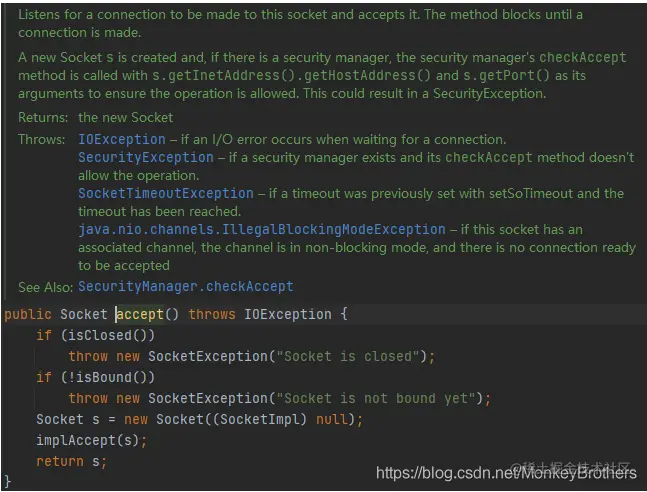Viewport: 647px width, 492px height.
Task: Click the 'Throws:' label
Action: tap(42, 140)
